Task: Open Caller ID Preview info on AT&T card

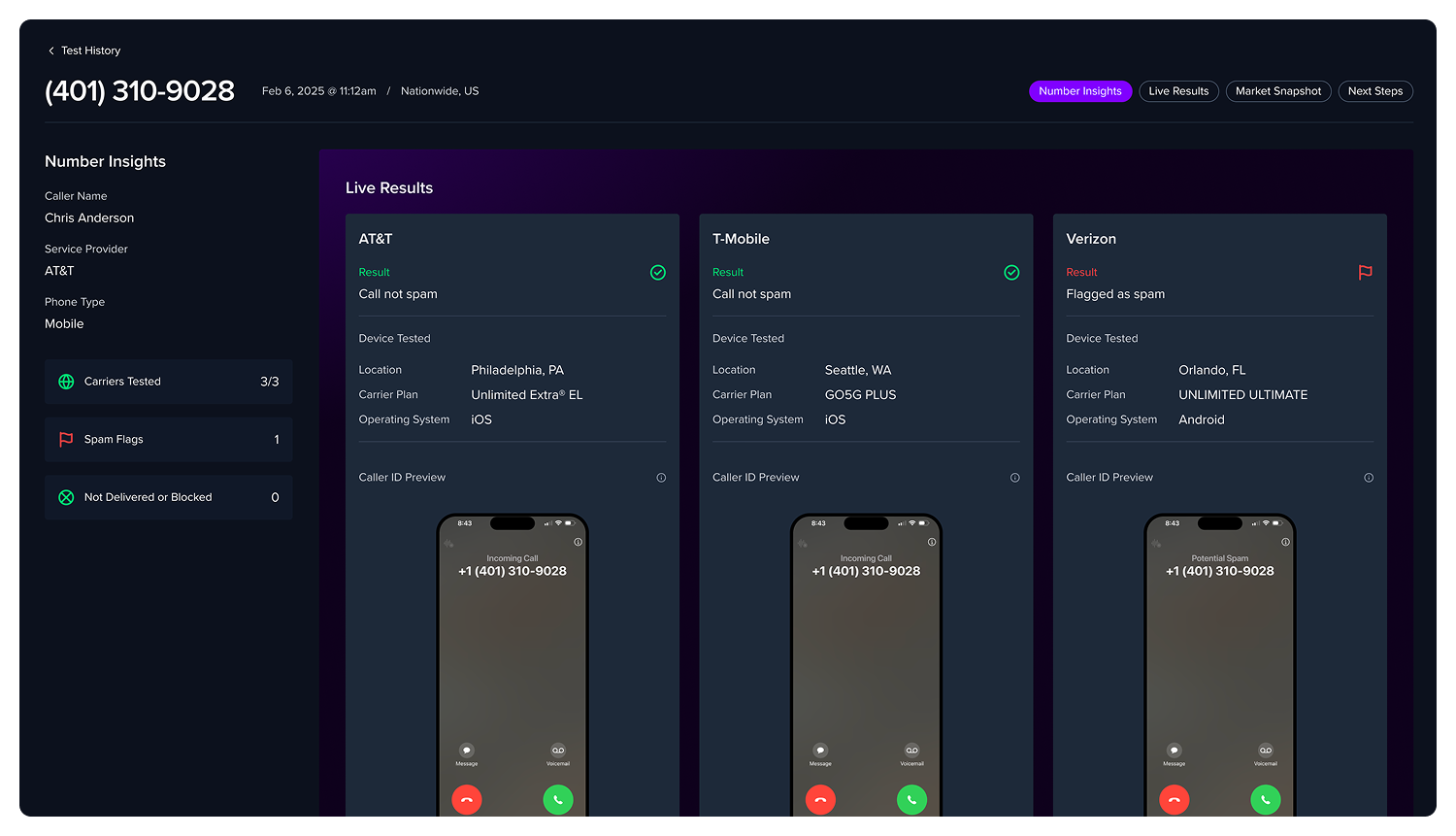Action: coord(661,478)
